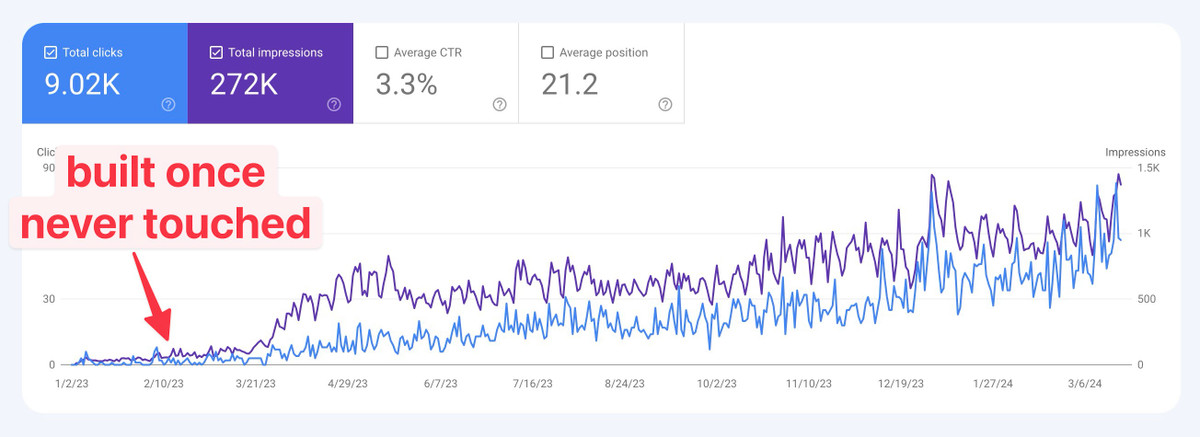
Task: Click help icon on Total clicks card
Action: pos(168,104)
